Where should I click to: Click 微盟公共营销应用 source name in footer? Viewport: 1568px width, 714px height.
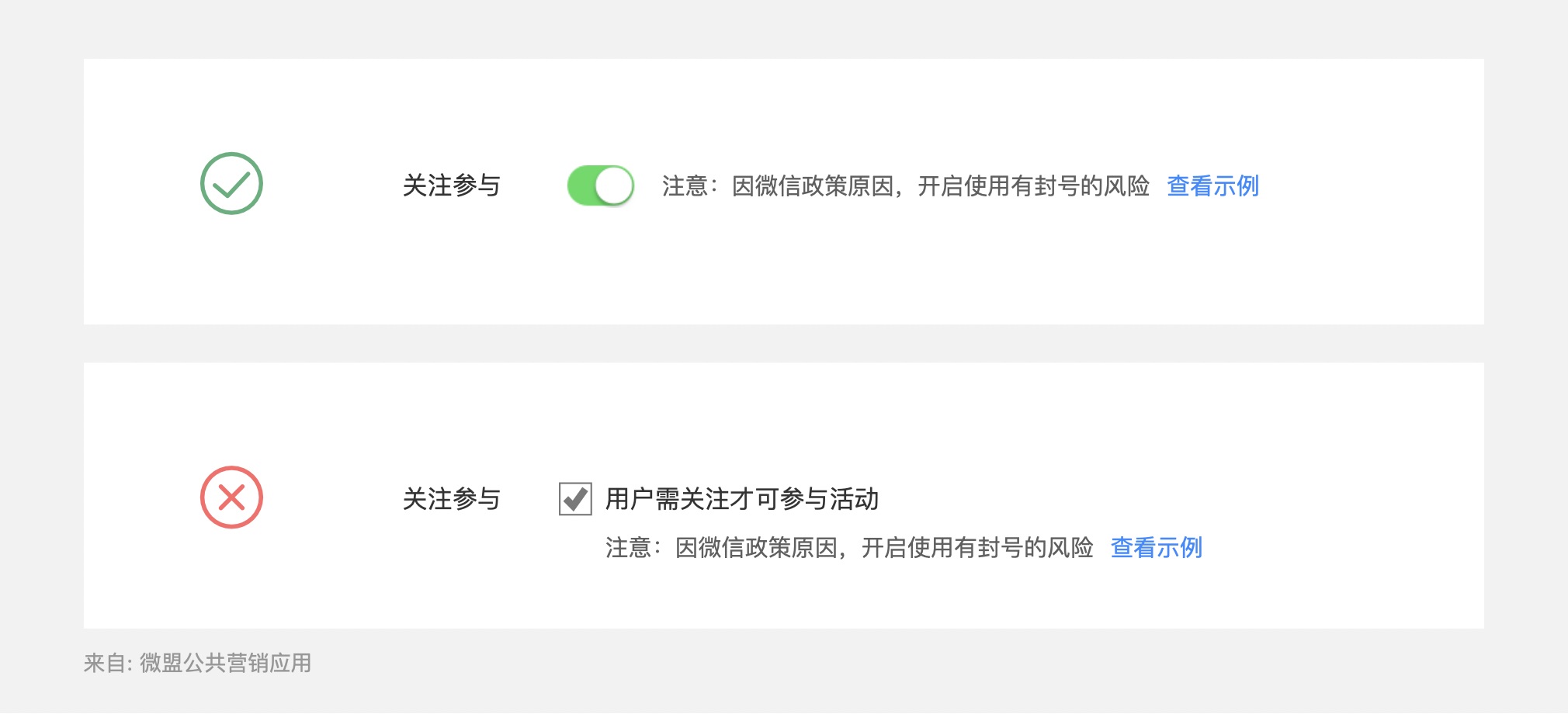225,663
